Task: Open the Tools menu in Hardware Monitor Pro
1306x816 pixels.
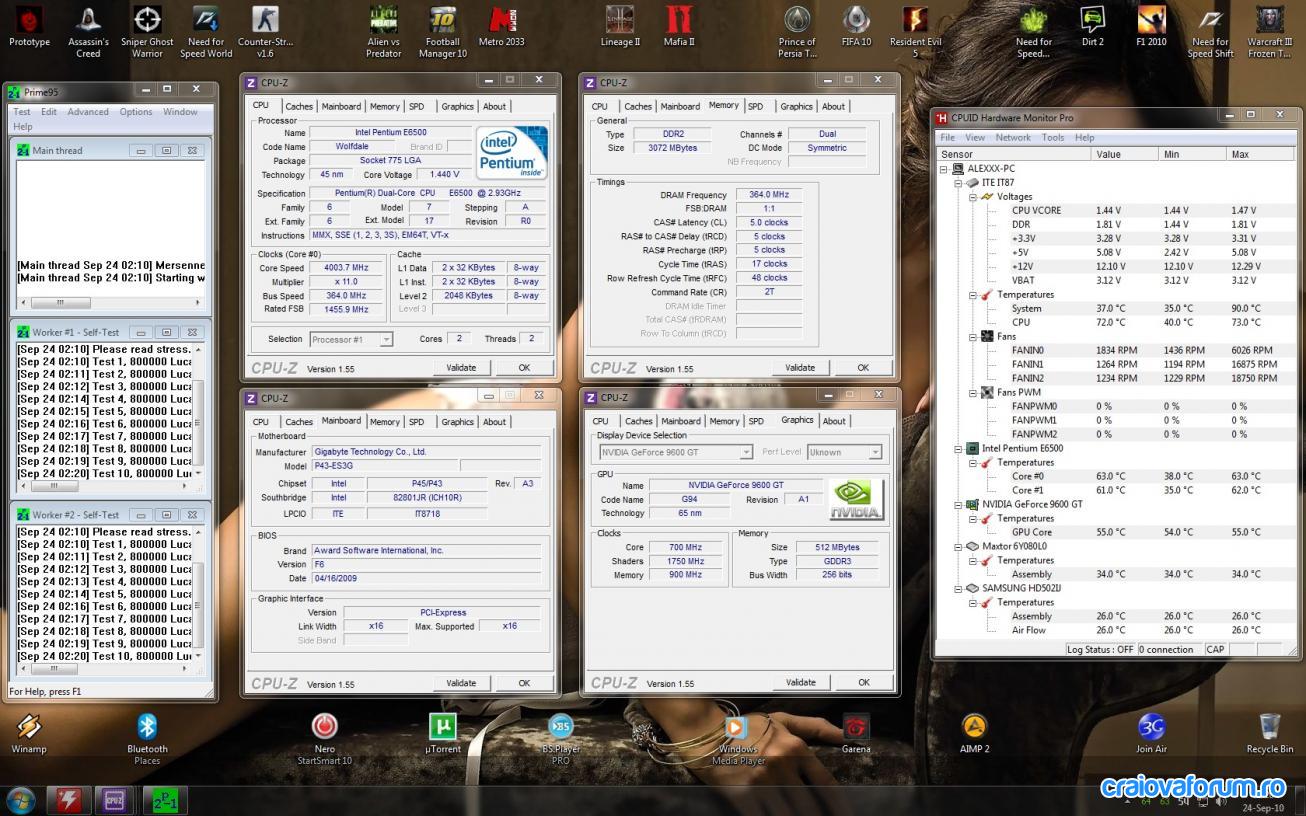Action: coord(1053,137)
